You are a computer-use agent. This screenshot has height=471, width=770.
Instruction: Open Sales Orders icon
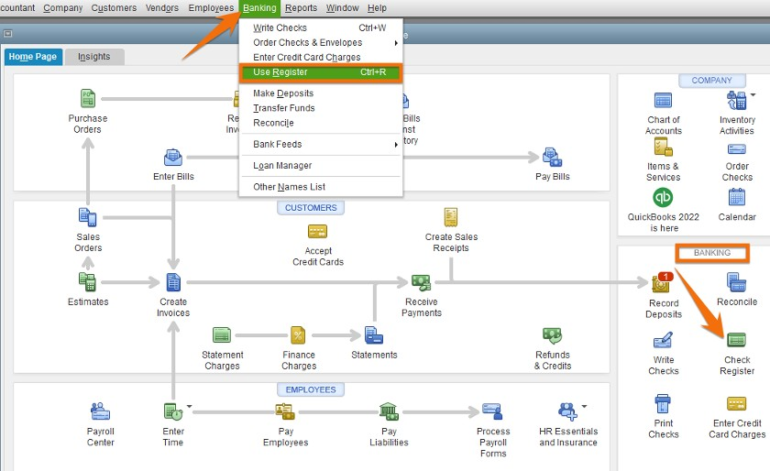click(88, 217)
